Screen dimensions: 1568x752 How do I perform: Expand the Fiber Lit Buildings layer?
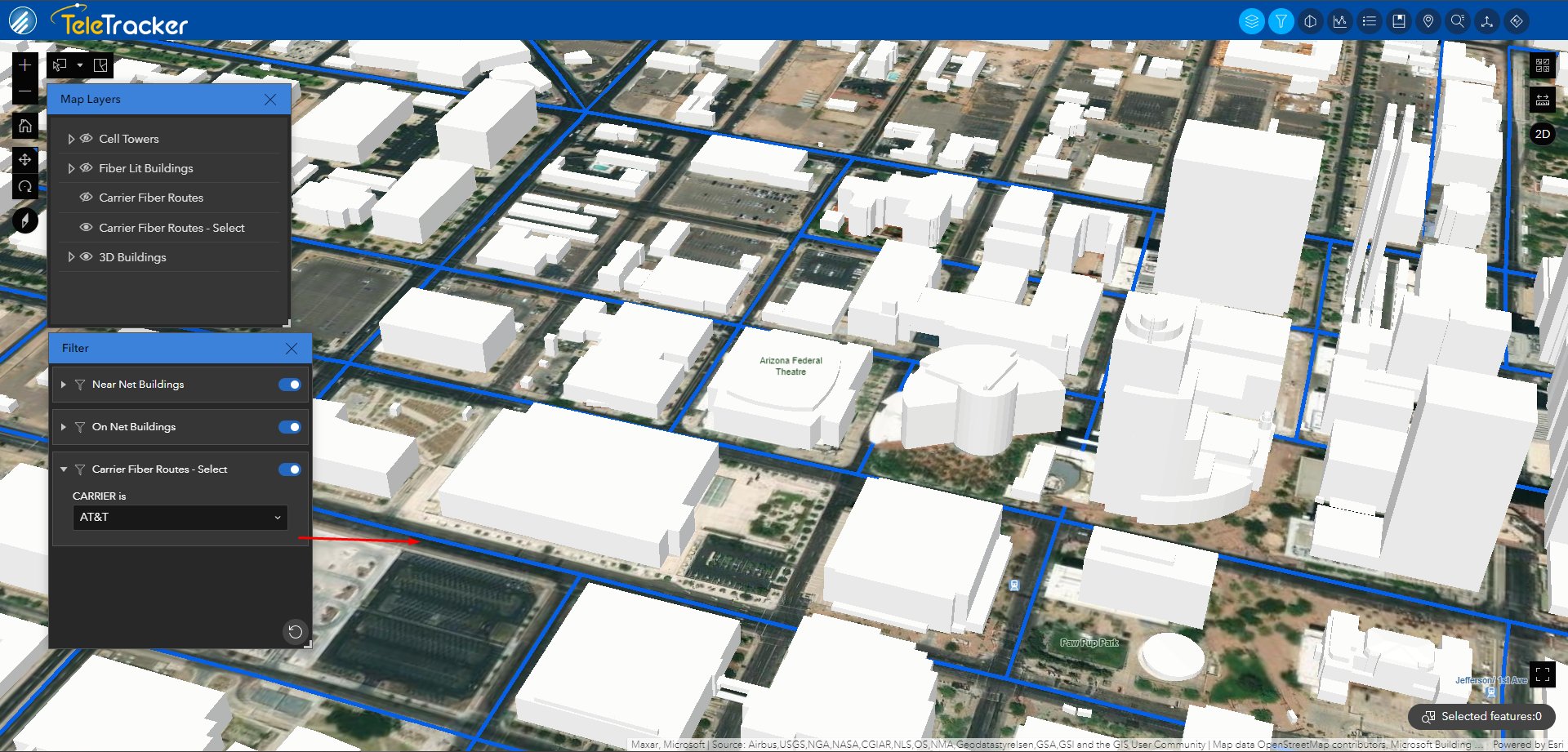[x=71, y=169]
